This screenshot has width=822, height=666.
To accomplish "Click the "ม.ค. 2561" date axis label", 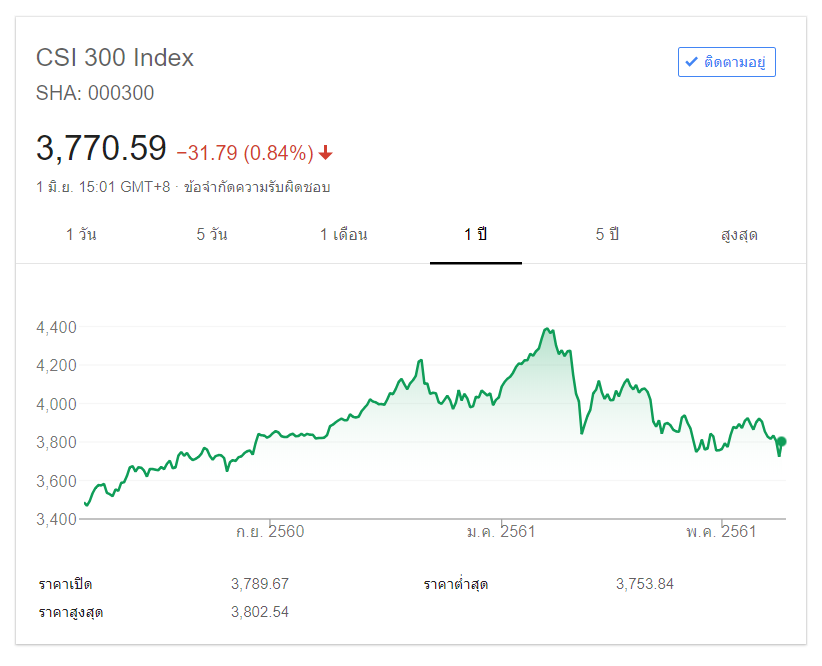I will point(501,531).
